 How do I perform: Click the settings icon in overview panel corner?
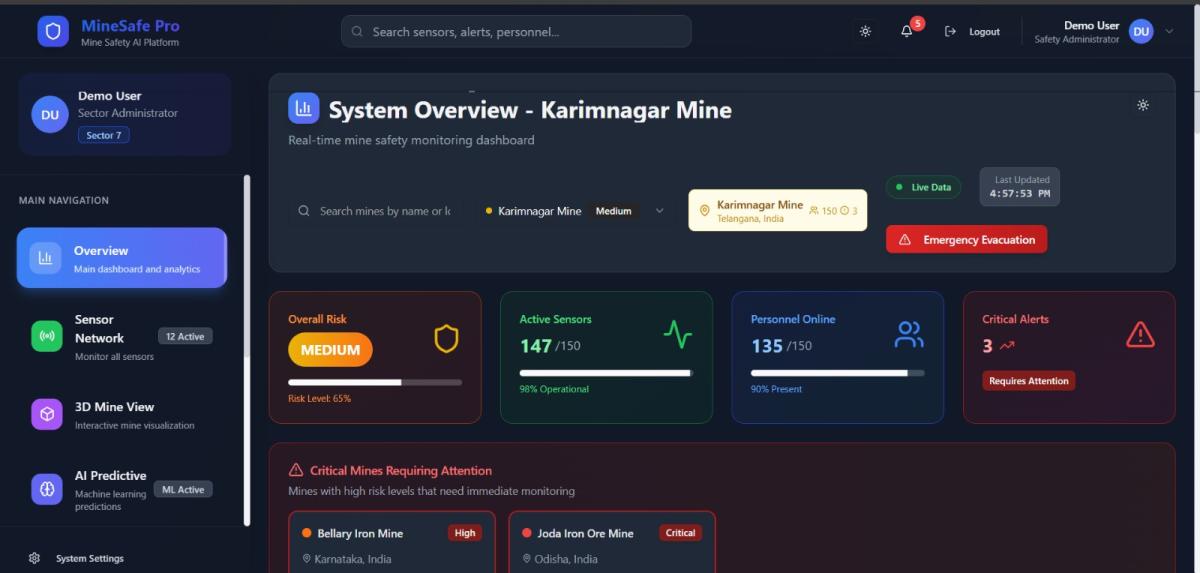pos(1143,105)
